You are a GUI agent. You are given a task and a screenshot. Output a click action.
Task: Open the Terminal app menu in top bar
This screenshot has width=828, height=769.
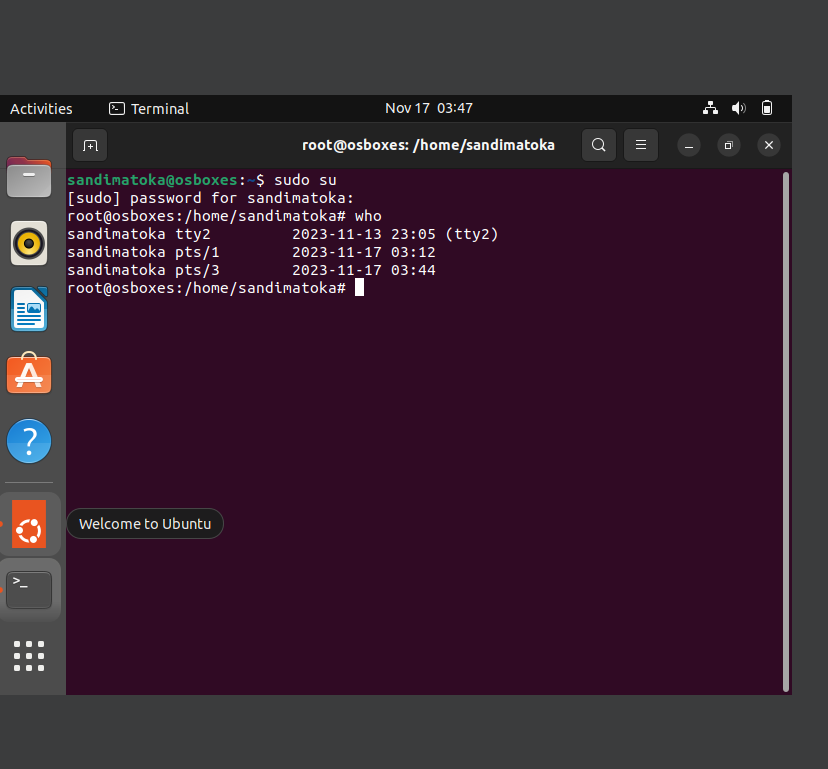pos(149,109)
